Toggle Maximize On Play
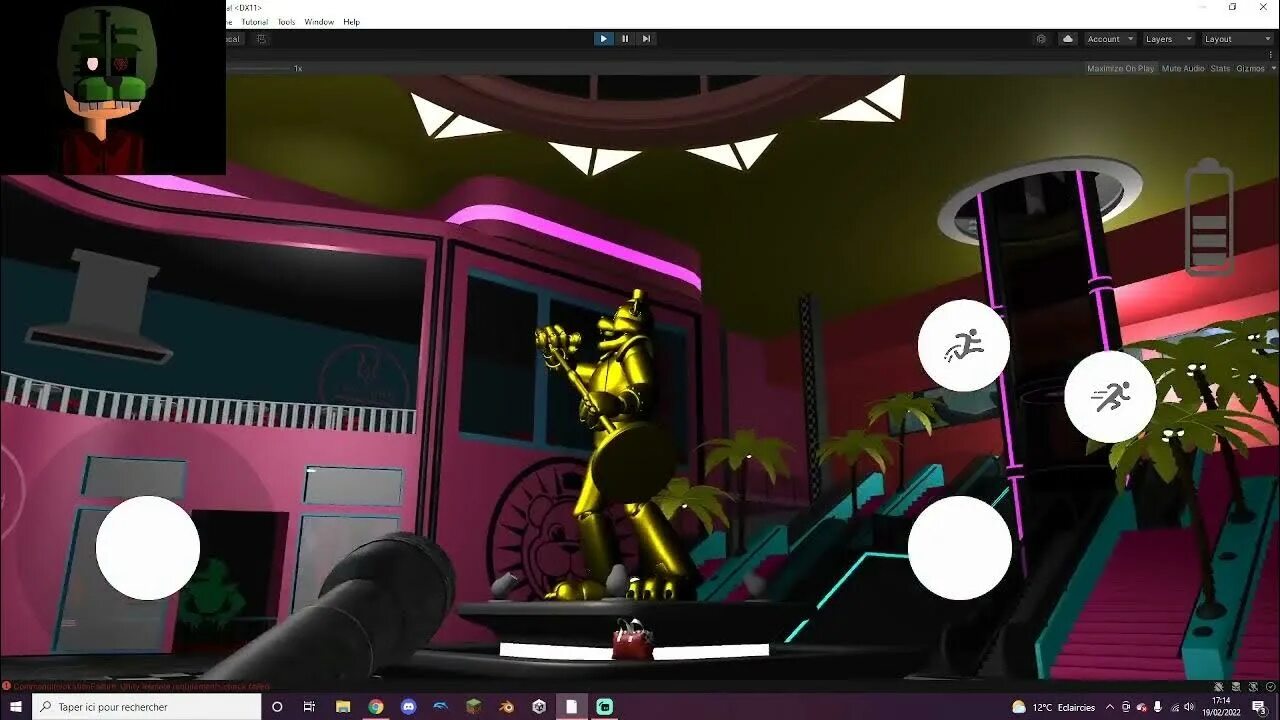 pos(1120,69)
